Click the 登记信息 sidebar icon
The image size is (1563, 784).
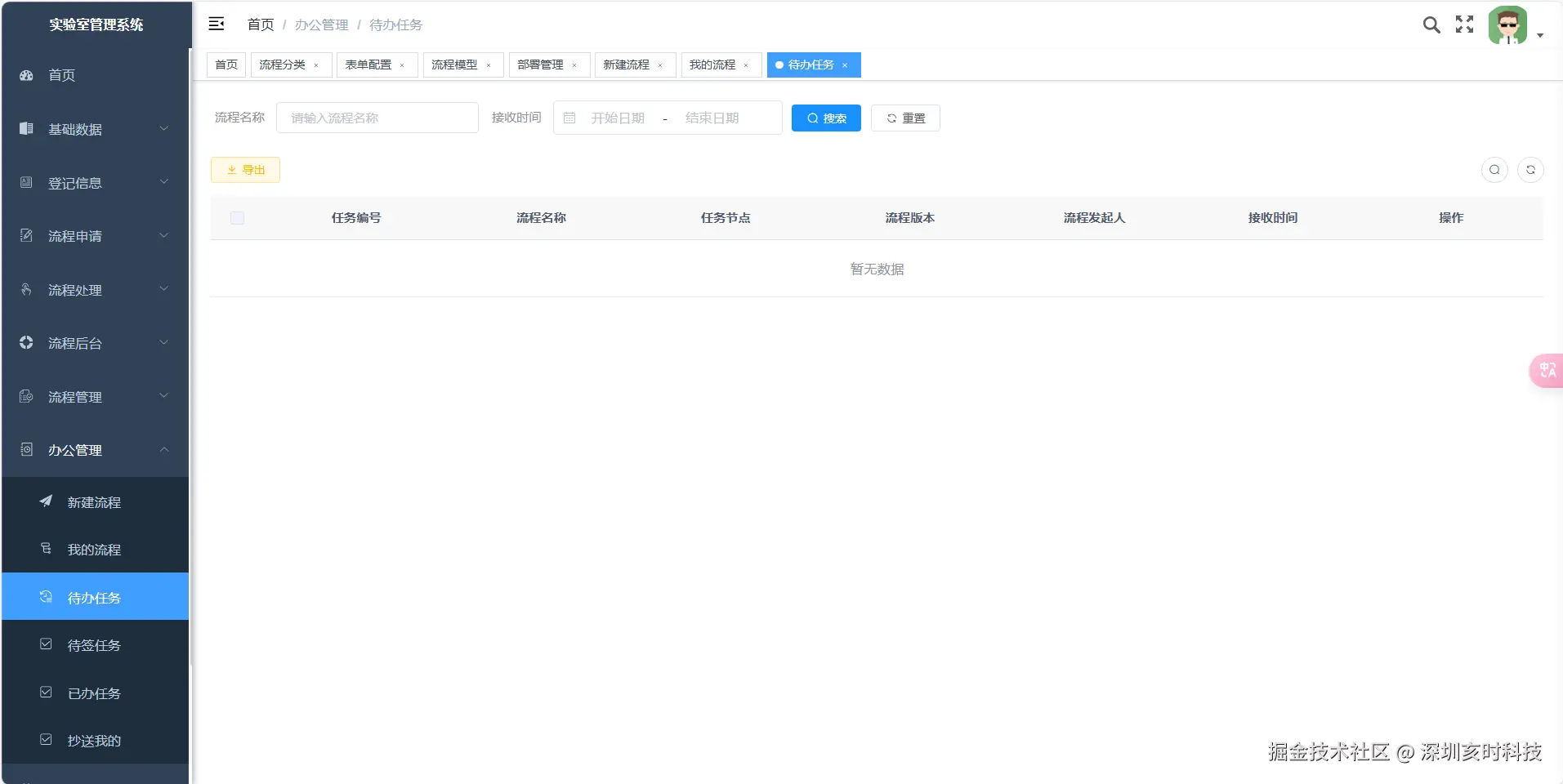click(26, 182)
